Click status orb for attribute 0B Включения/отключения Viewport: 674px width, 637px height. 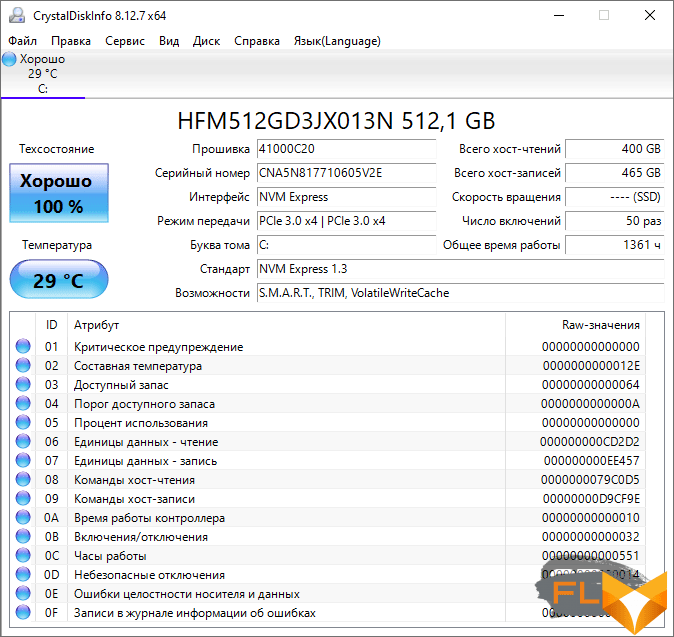23,536
